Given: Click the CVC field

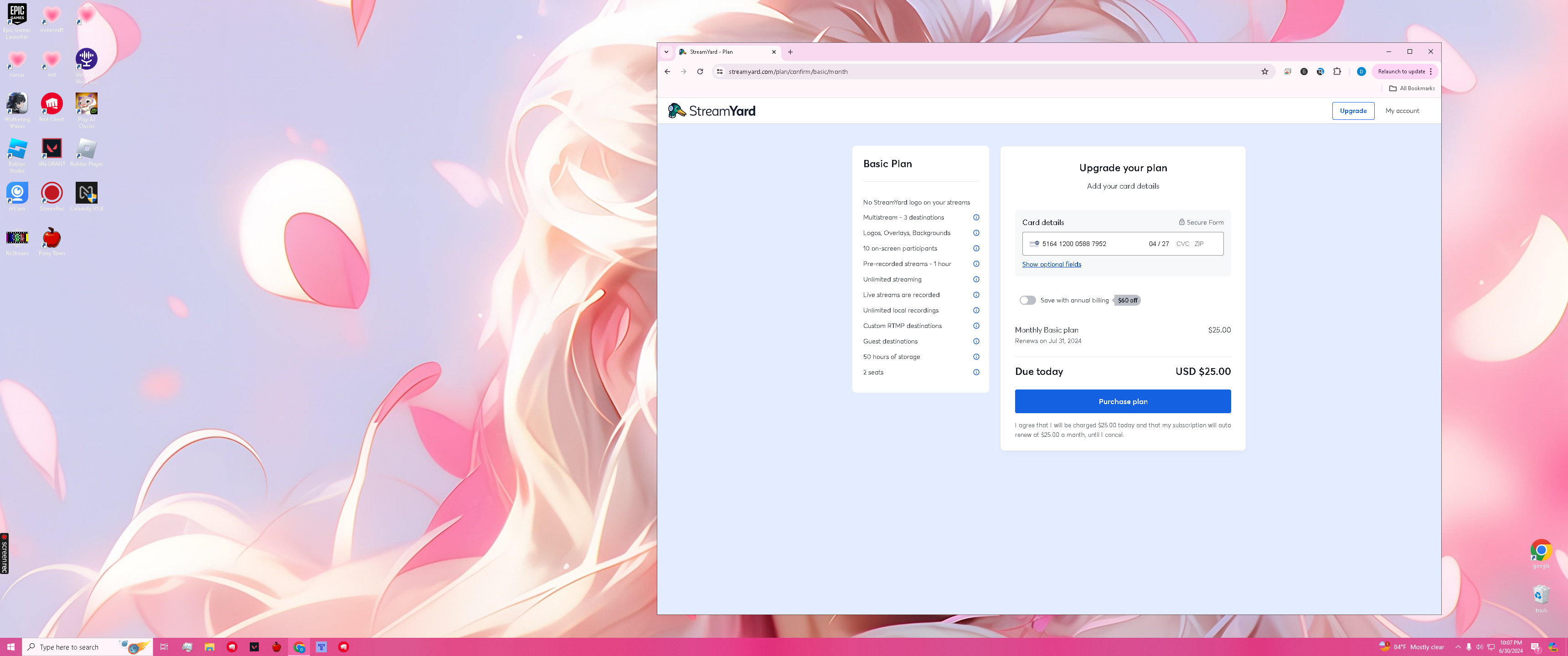Looking at the screenshot, I should click(x=1182, y=244).
